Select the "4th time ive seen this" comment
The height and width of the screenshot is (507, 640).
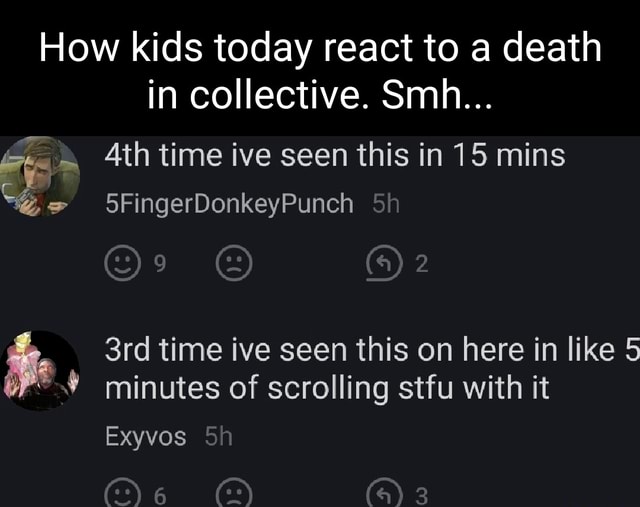pos(334,157)
